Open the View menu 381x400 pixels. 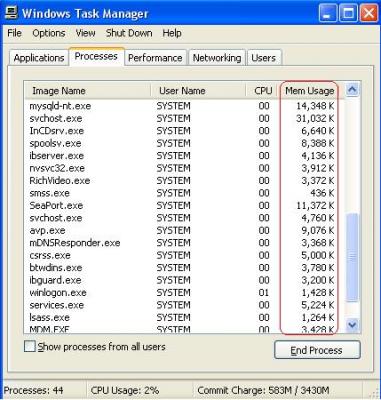[x=85, y=33]
